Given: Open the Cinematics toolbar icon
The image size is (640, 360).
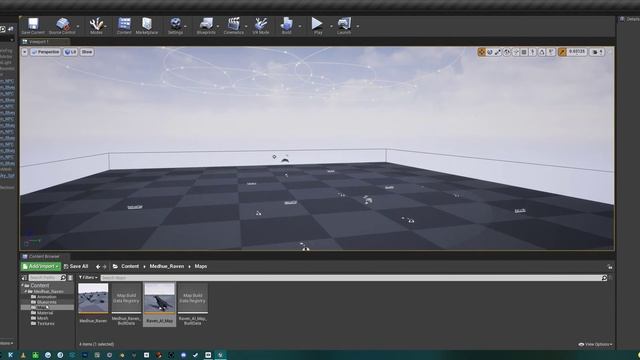Looking at the screenshot, I should 233,26.
